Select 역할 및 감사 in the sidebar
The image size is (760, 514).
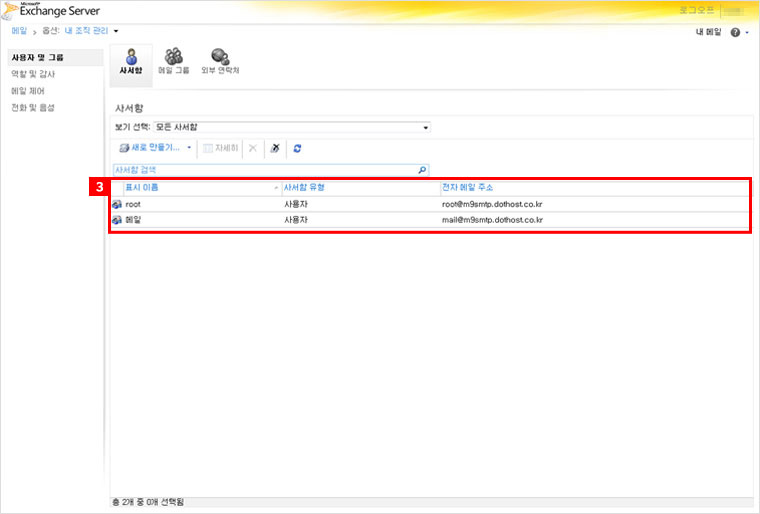(x=32, y=74)
